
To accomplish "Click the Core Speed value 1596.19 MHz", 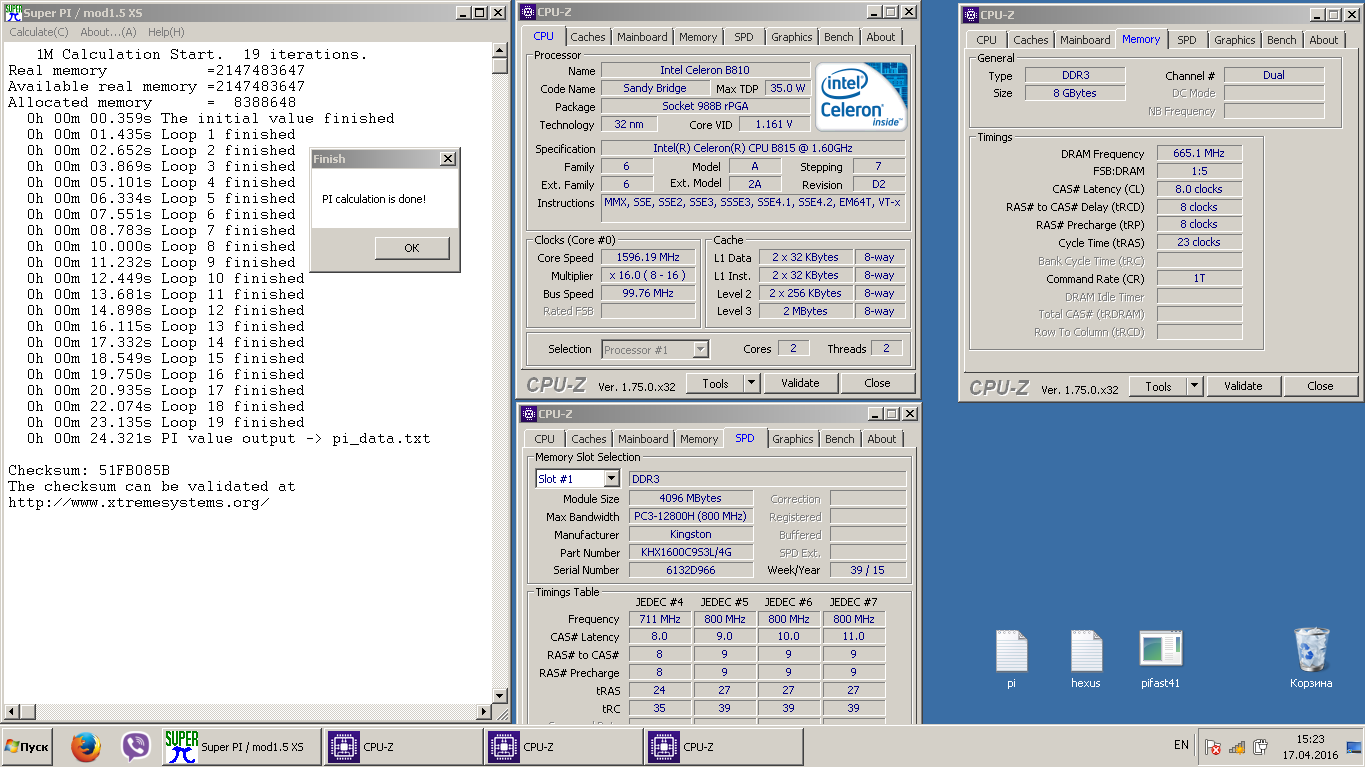I will [648, 257].
